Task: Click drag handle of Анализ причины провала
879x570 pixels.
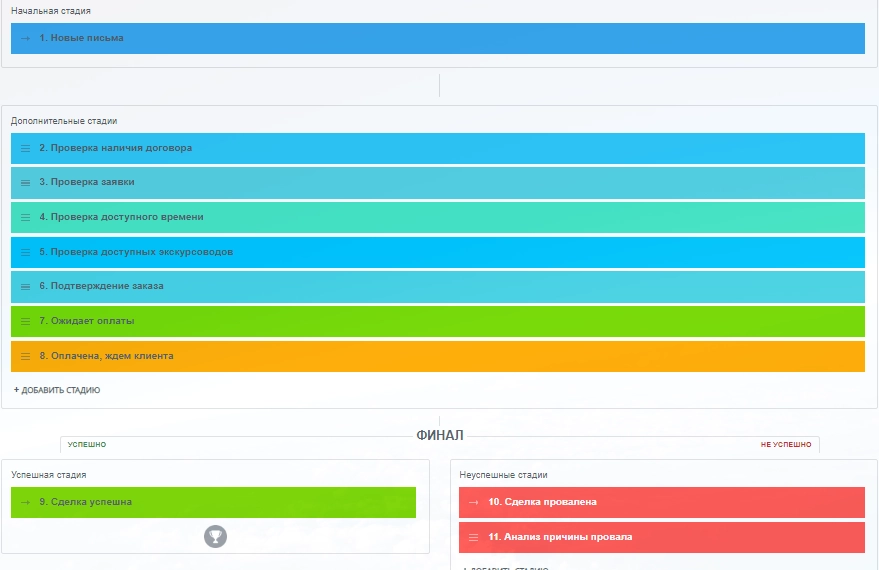Action: point(474,537)
